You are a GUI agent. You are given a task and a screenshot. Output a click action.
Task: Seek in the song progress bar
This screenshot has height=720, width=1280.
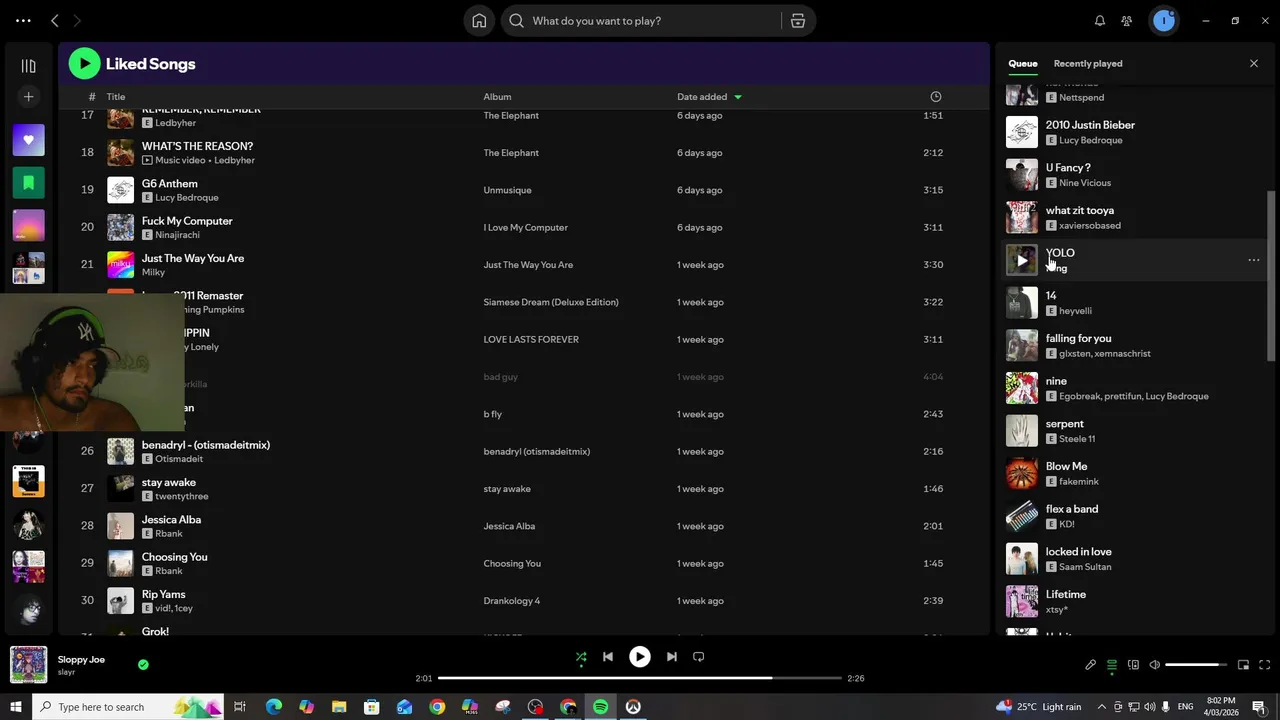(640, 678)
